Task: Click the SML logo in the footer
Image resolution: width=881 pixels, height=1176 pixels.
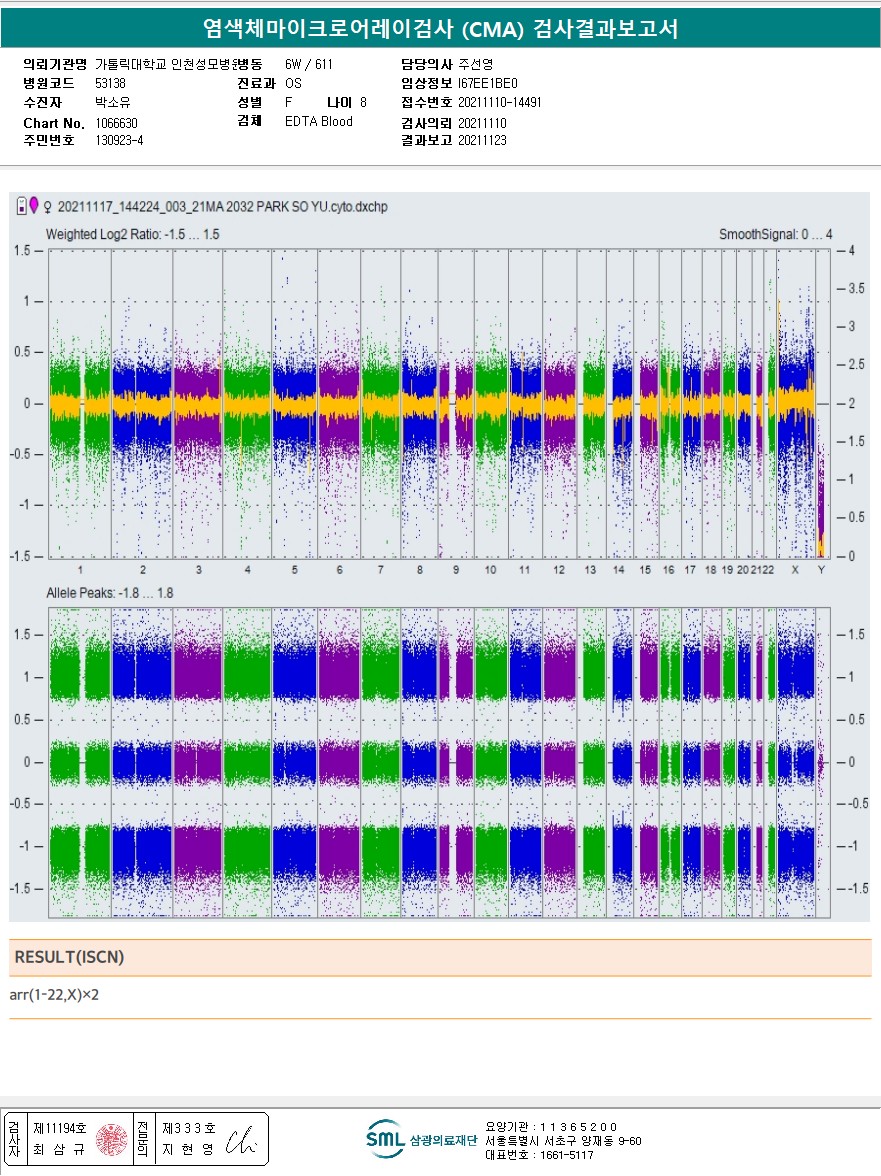Action: click(385, 1138)
